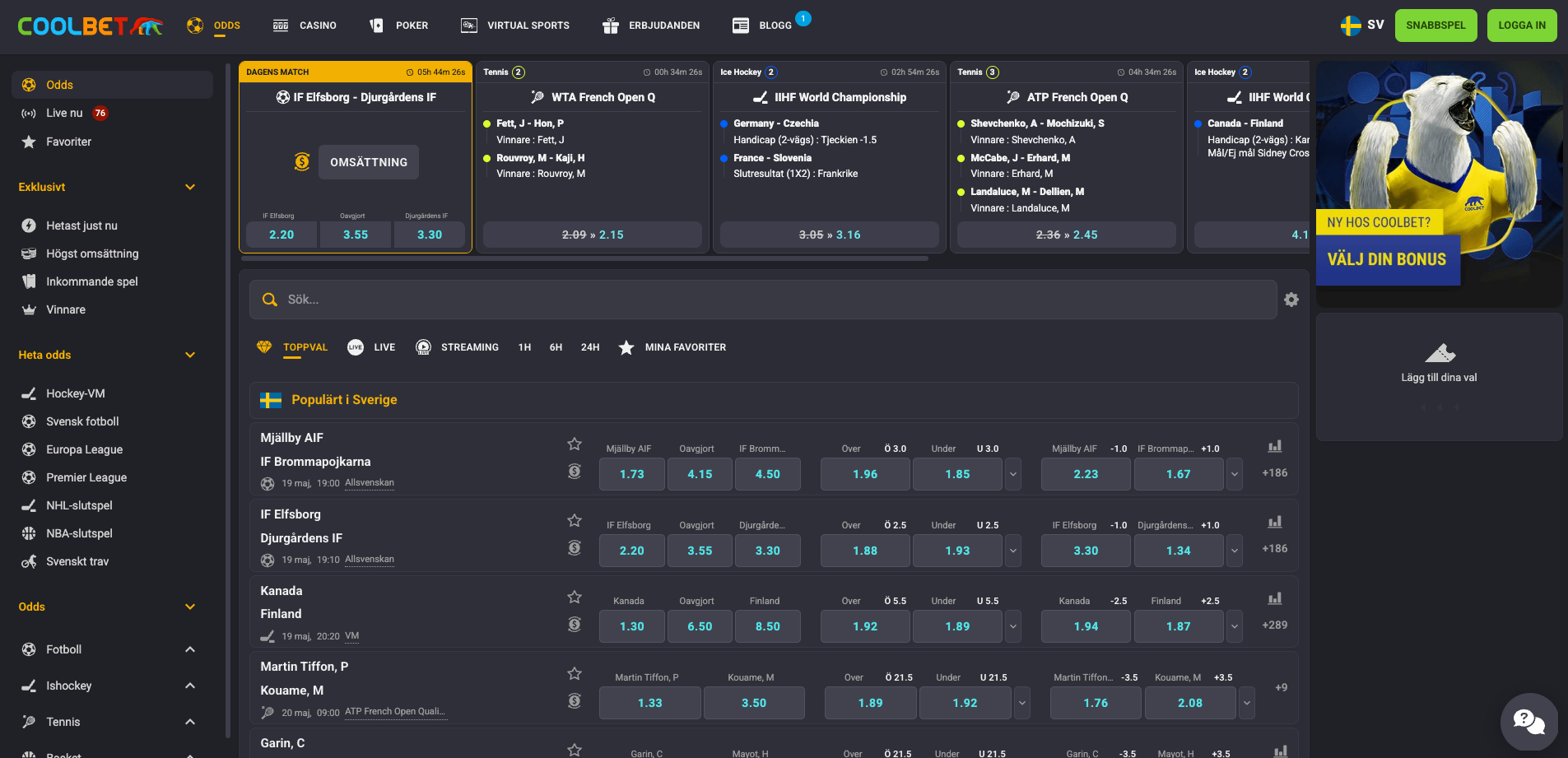Go to Virtual Sports in top navigation
Viewport: 1568px width, 758px height.
pos(515,26)
